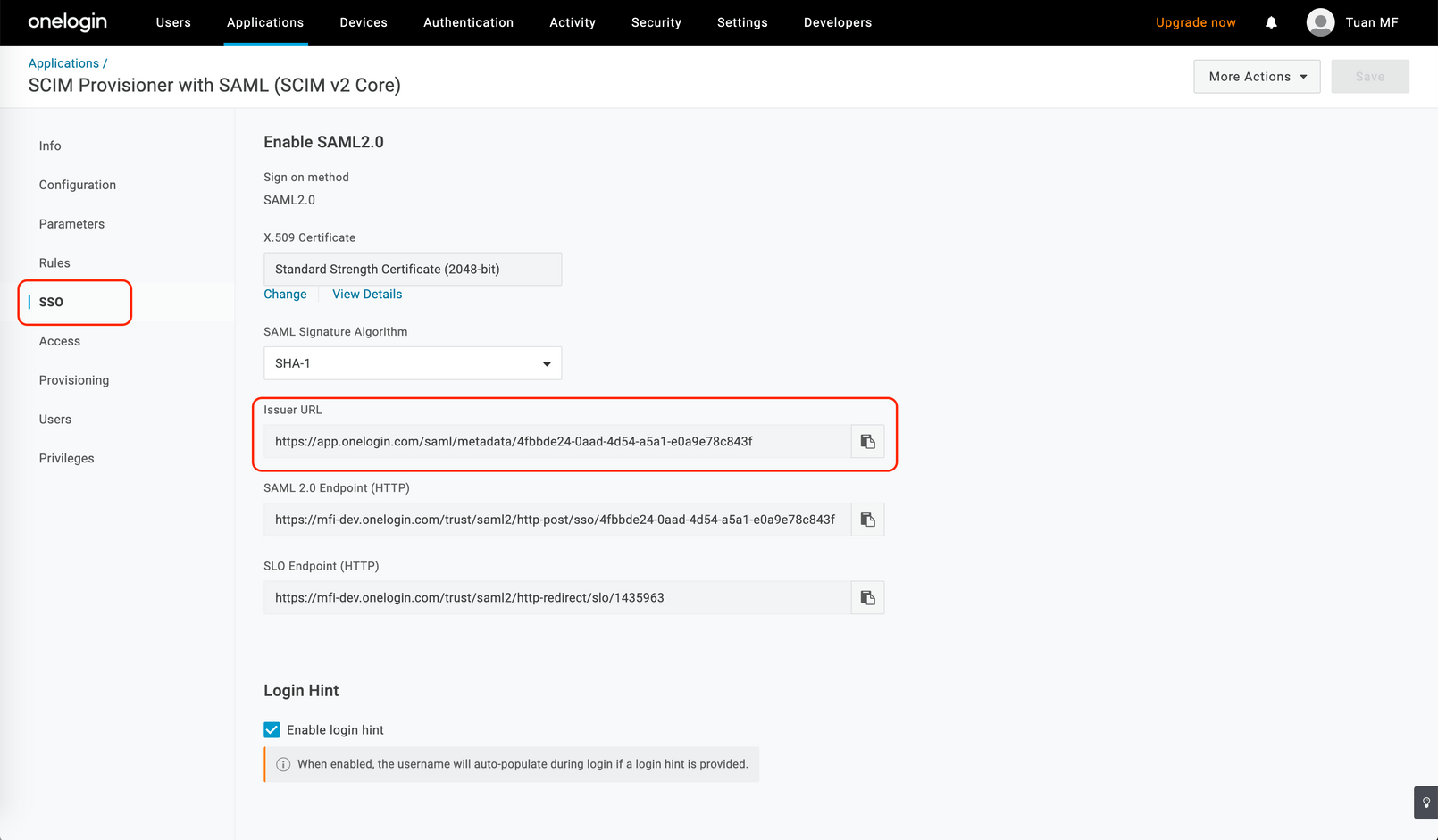This screenshot has width=1438, height=840.
Task: Click the SAML 2.0 Endpoint field
Action: [x=557, y=520]
